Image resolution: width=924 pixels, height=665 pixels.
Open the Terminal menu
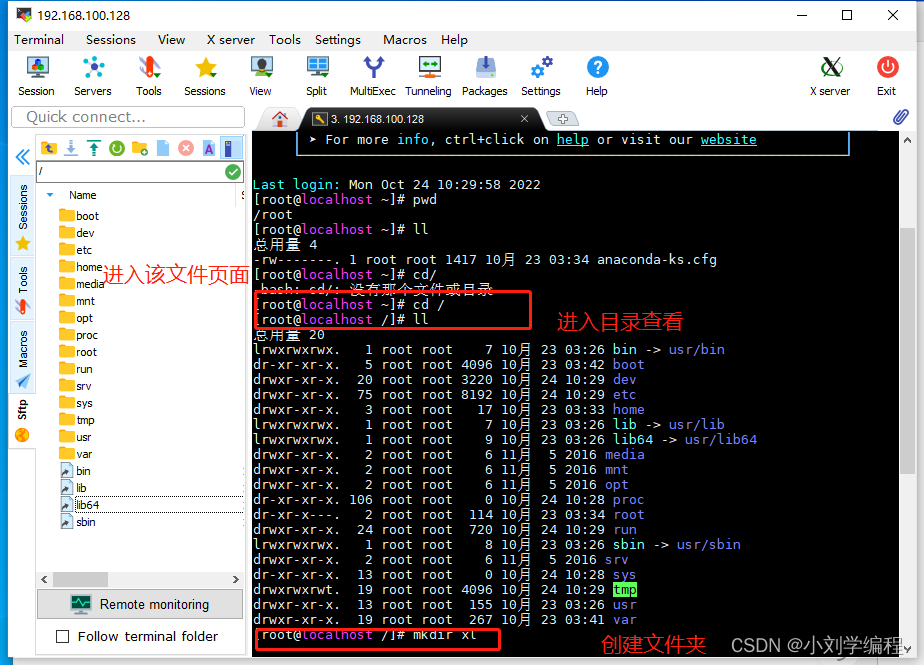(39, 39)
